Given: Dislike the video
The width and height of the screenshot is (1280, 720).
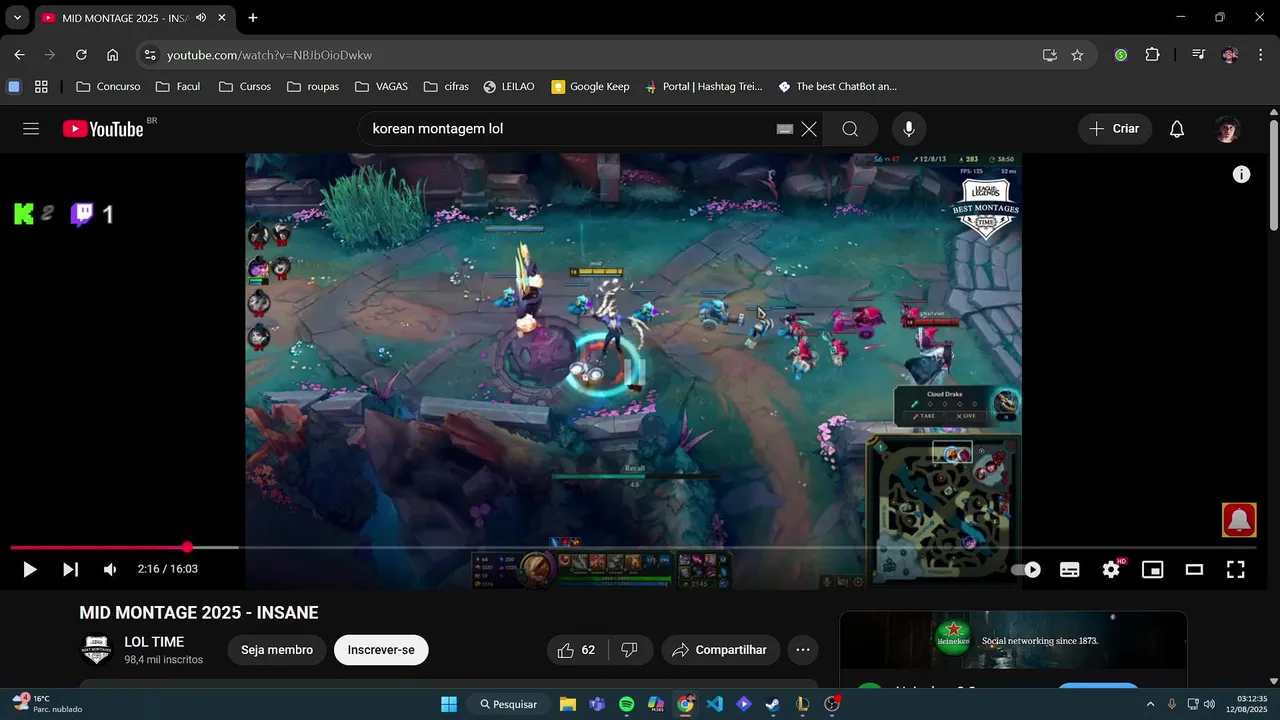Looking at the screenshot, I should (630, 650).
